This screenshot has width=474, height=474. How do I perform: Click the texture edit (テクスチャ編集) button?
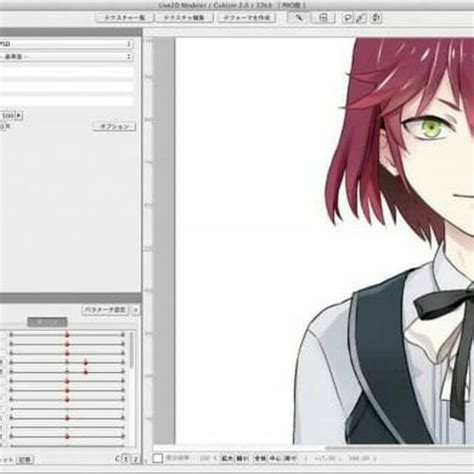tap(184, 18)
